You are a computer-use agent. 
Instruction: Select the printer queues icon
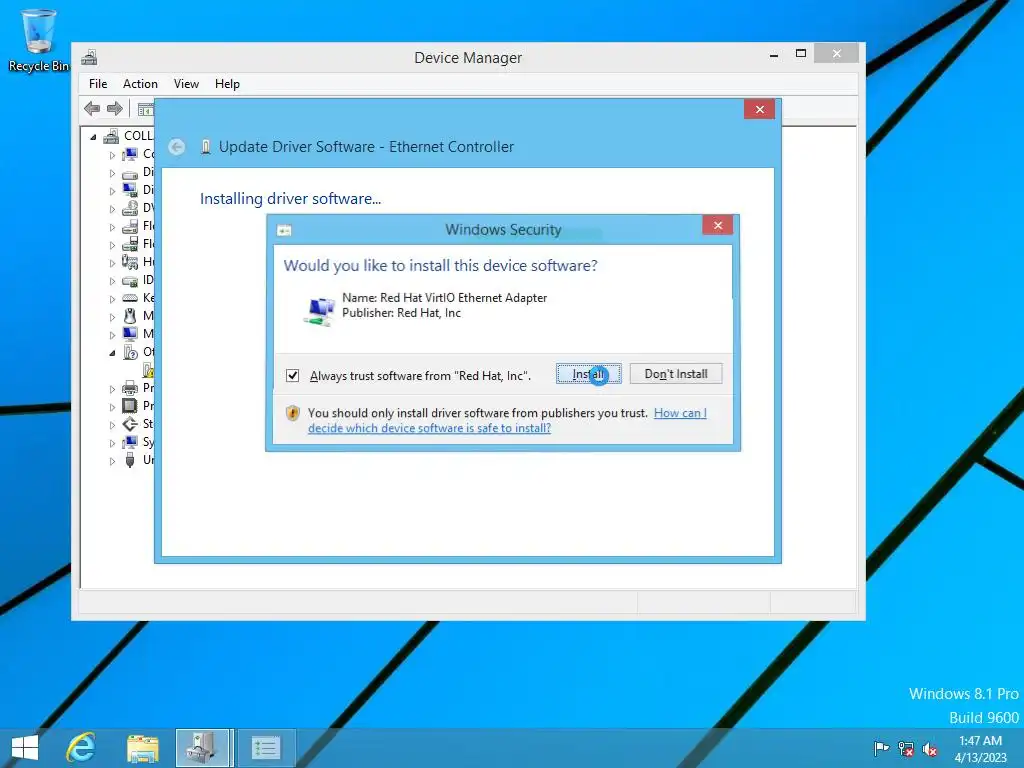pyautogui.click(x=130, y=388)
